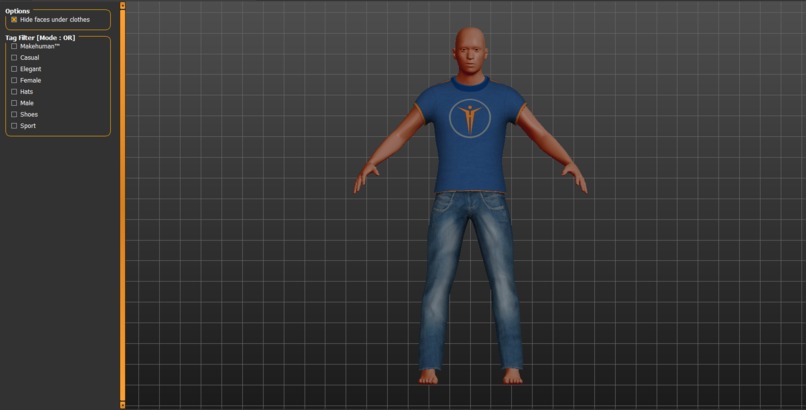806x410 pixels.
Task: Select the Male tag filter checkbox
Action: (14, 103)
